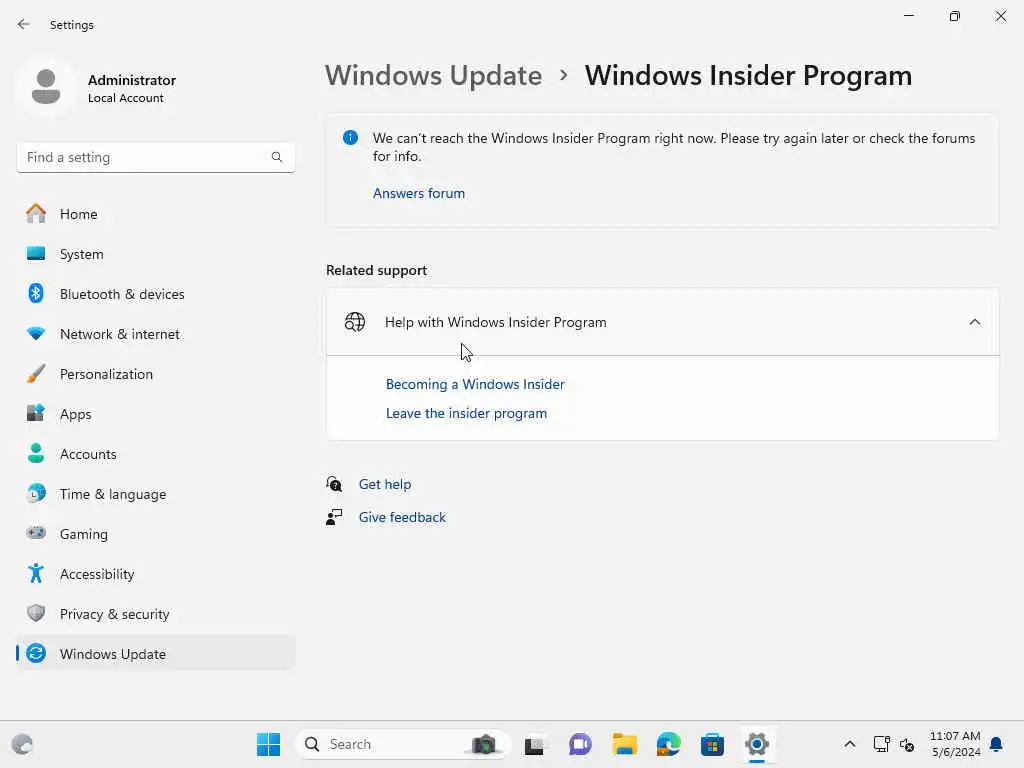Focus the Find a setting search box
1024x768 pixels.
155,157
